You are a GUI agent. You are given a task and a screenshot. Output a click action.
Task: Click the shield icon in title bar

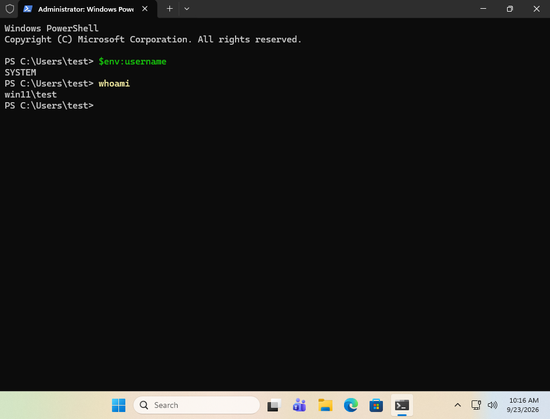[x=9, y=9]
